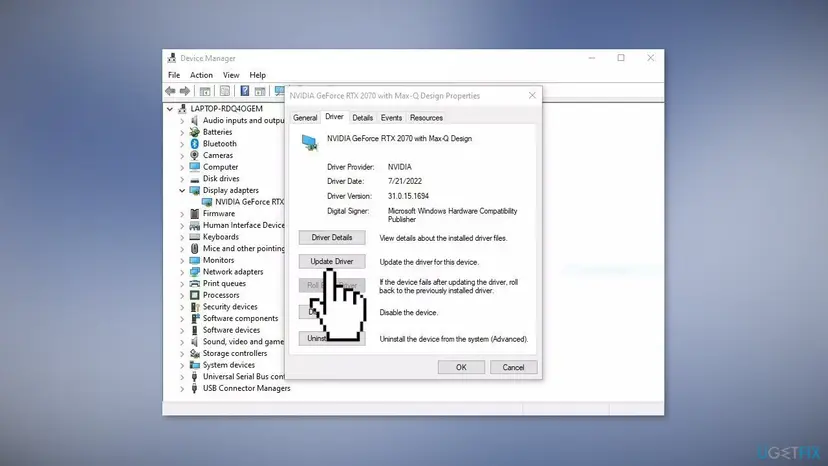Select the LAPTOP-RDQ4OGEM computer name
This screenshot has width=828, height=466.
[227, 109]
